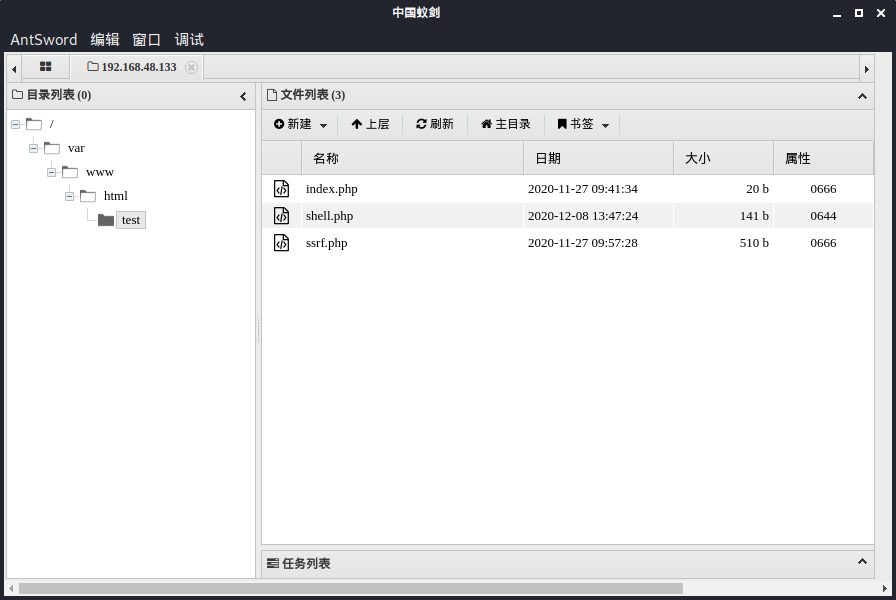Close the 192.168.48.133 tab
This screenshot has width=896, height=600.
[x=191, y=67]
